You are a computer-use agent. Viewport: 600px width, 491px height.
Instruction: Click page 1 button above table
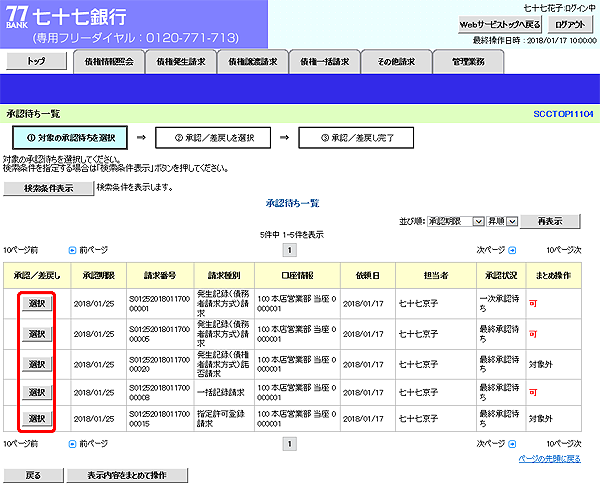coord(290,250)
